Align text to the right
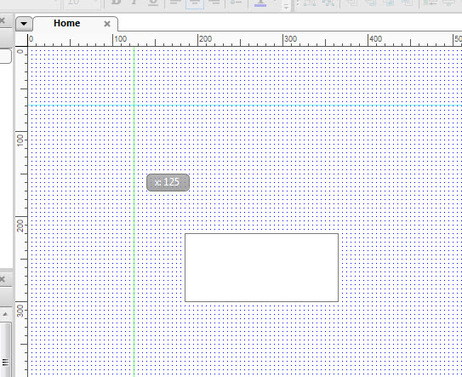This screenshot has height=377, width=462. click(214, 3)
